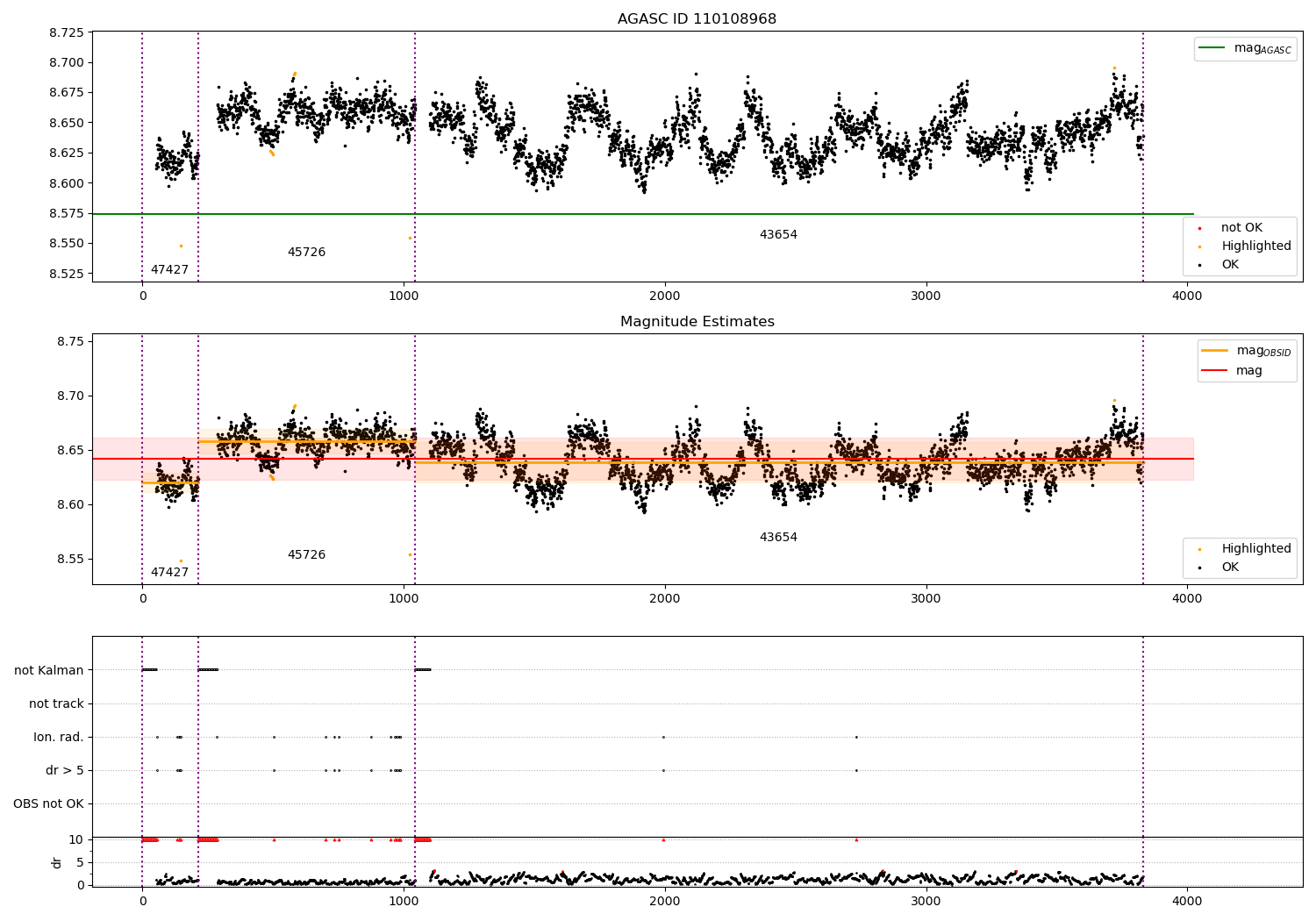Click the "8.600" y-axis tick label
This screenshot has width=1316, height=921.
(67, 183)
